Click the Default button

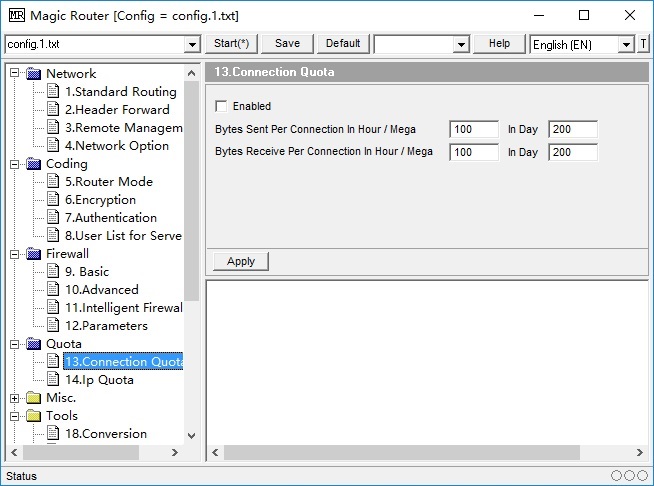click(343, 44)
